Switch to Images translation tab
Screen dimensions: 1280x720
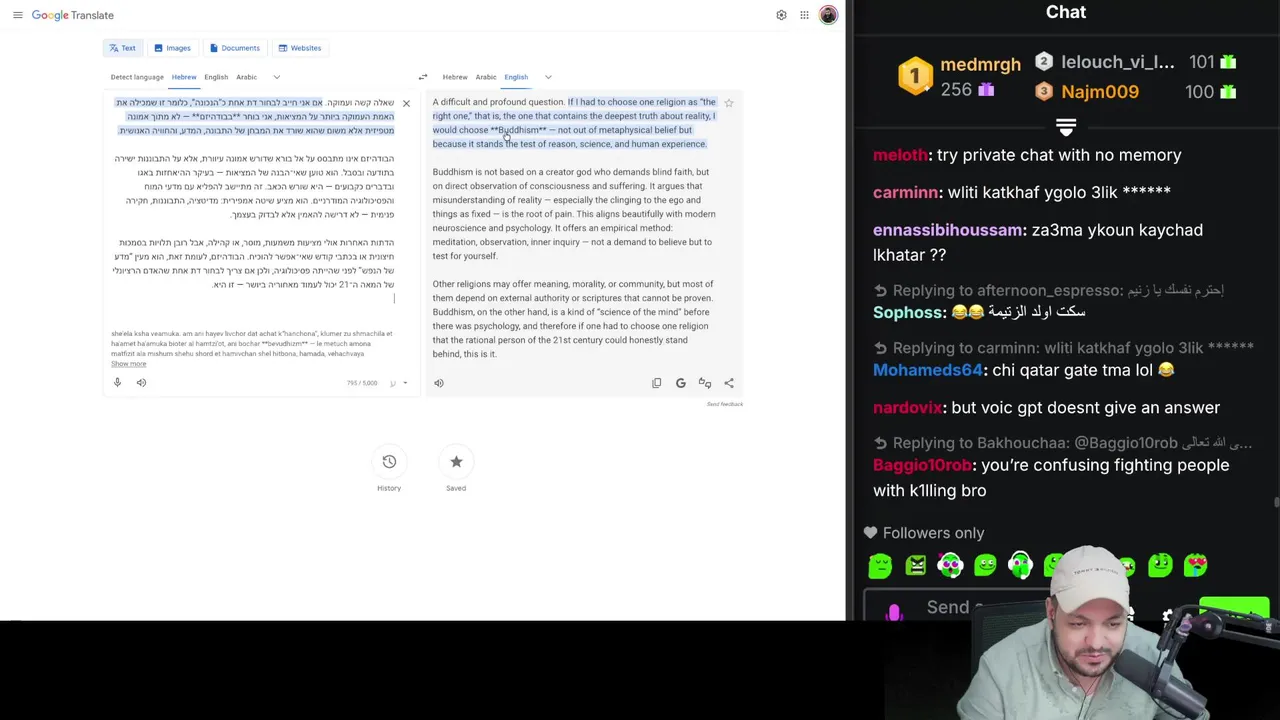point(172,48)
